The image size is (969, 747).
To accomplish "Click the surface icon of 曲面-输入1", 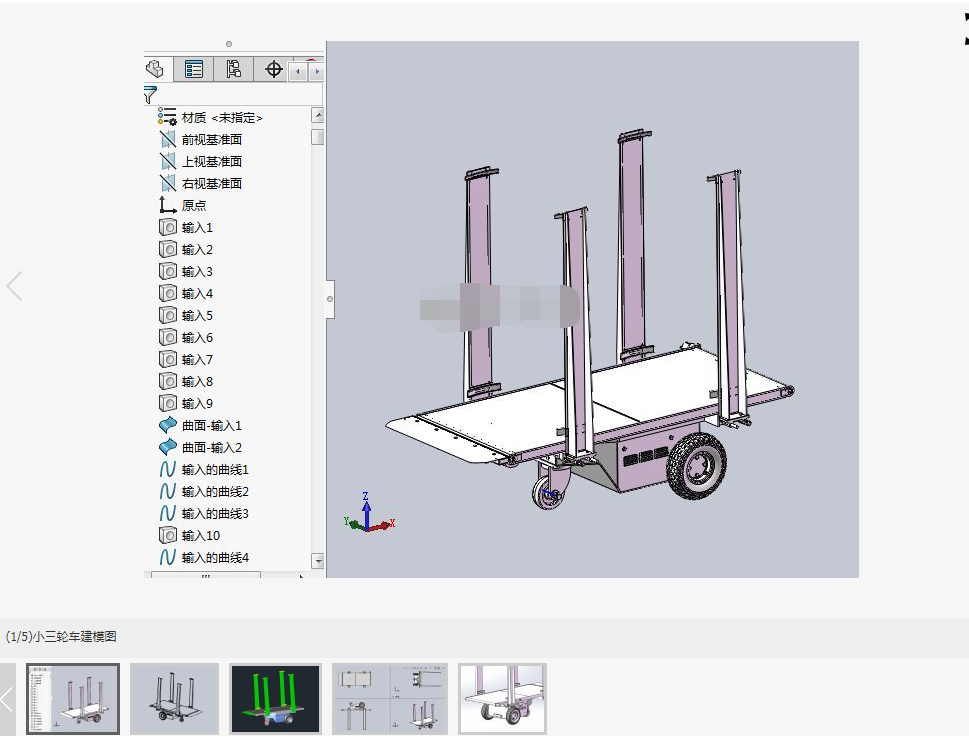I will (x=167, y=425).
